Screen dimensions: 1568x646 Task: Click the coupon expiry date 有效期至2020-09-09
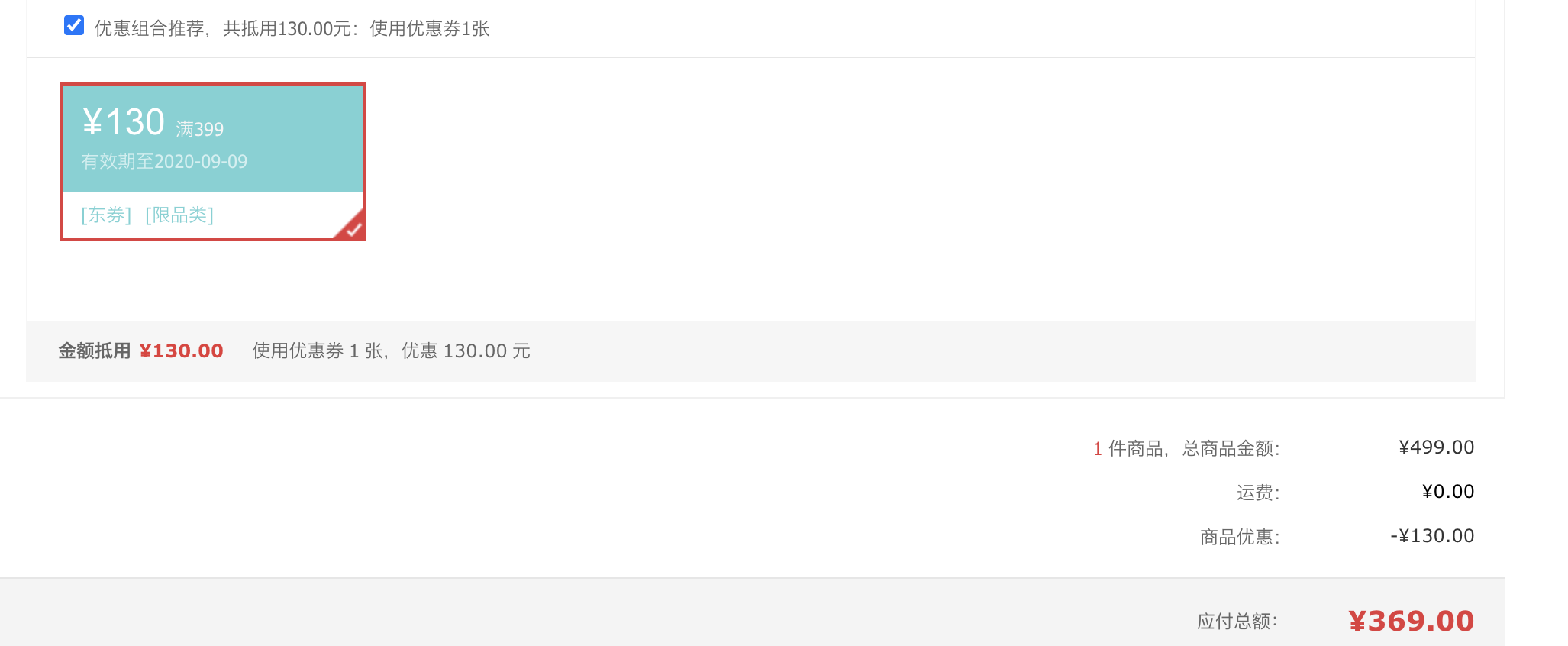[x=165, y=162]
